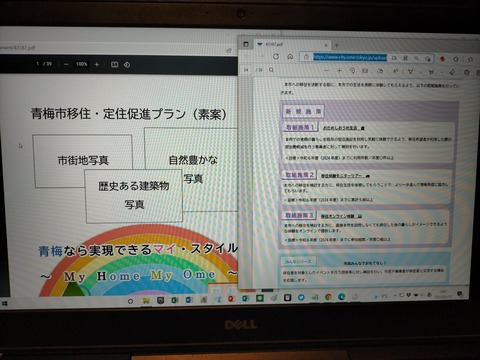Open Word from taskbar
Screen dimensions: 480x360
pos(189,300)
